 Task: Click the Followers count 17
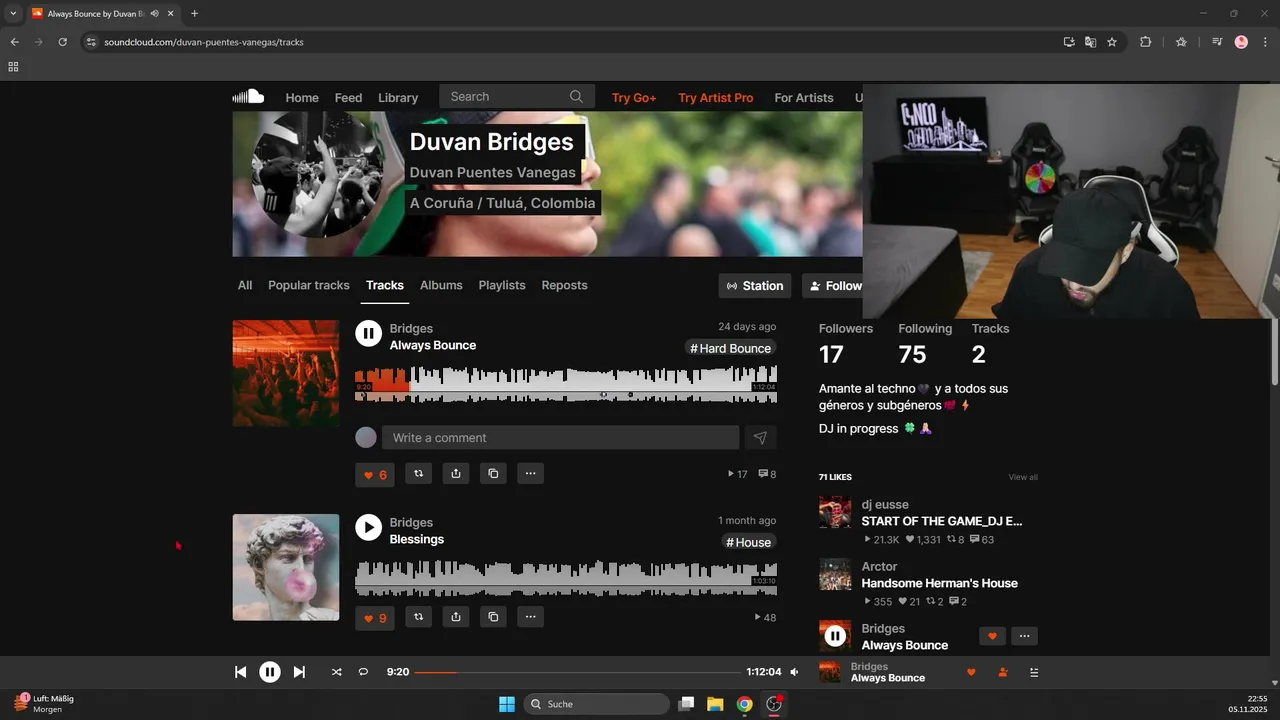point(831,354)
